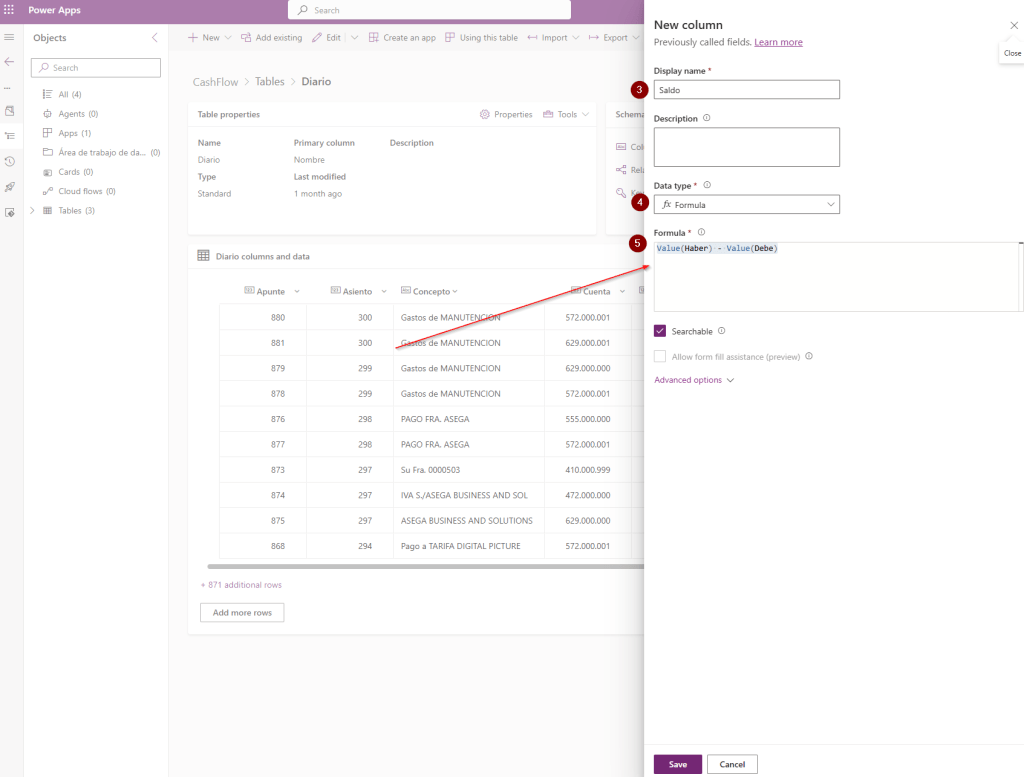Collapse the Objects panel with chevron icon
Screen dimensions: 1024x777
tap(154, 38)
